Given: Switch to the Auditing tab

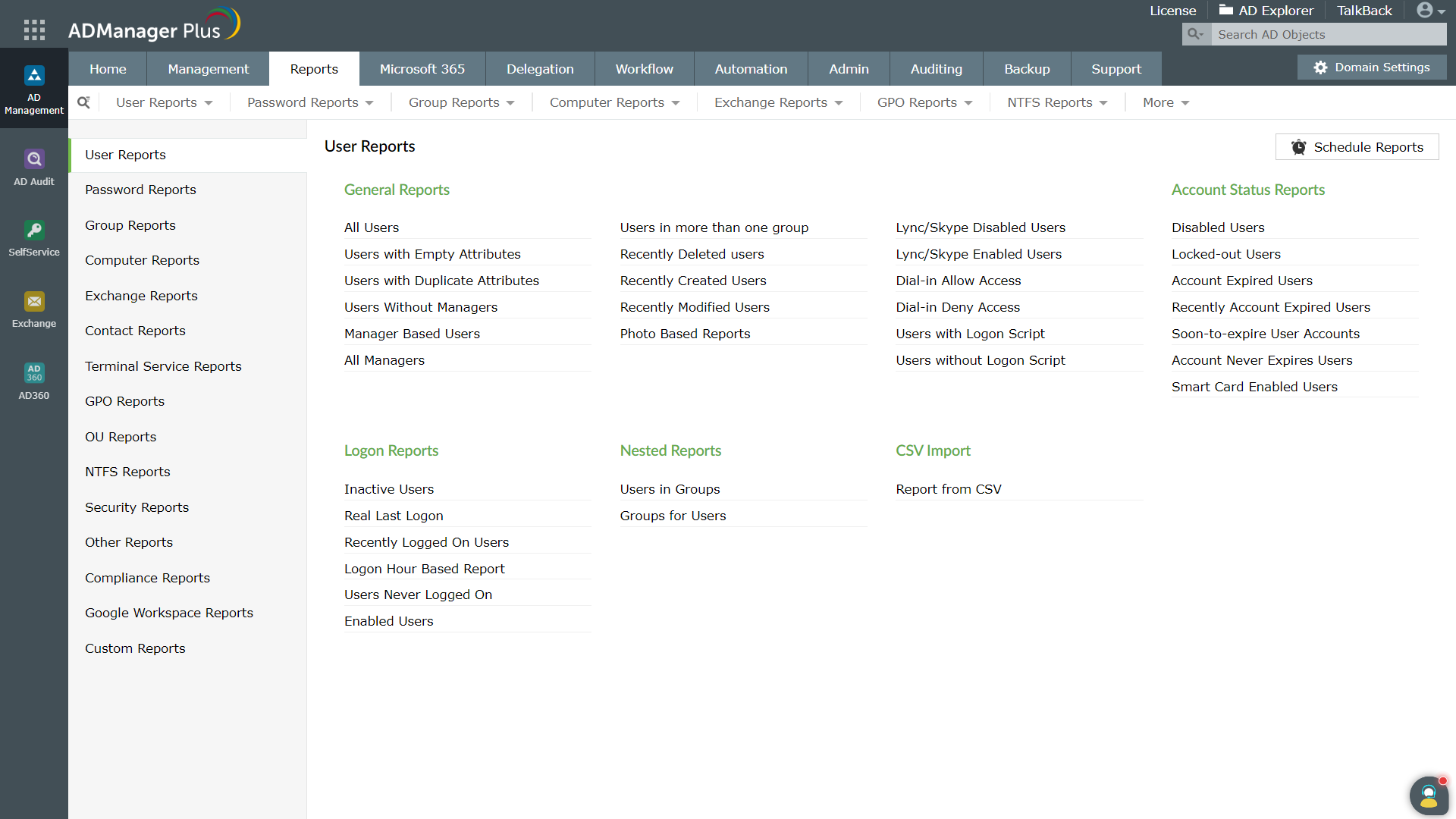Looking at the screenshot, I should [936, 69].
